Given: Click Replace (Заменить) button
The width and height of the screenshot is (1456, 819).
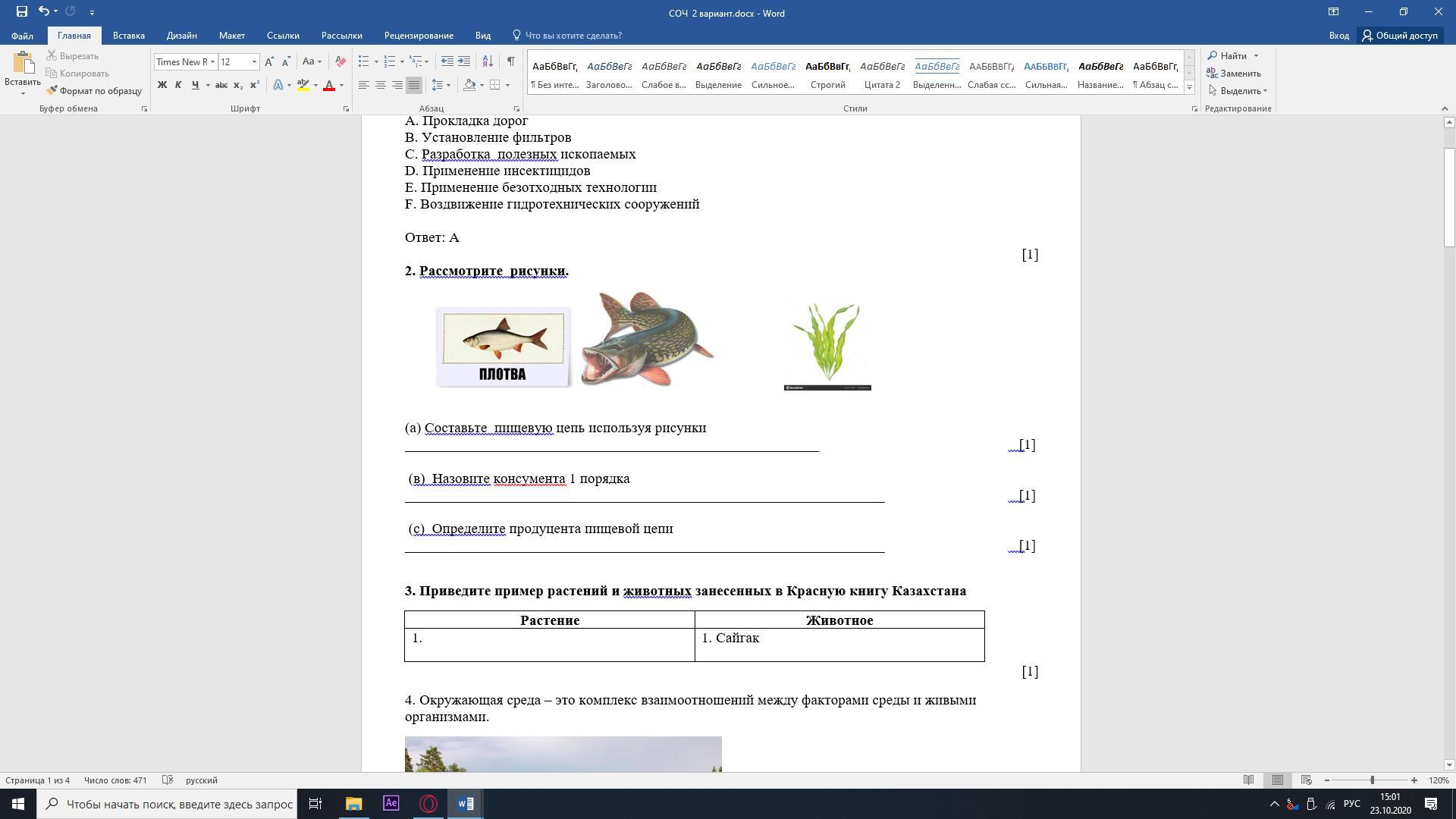Looking at the screenshot, I should pos(1234,74).
